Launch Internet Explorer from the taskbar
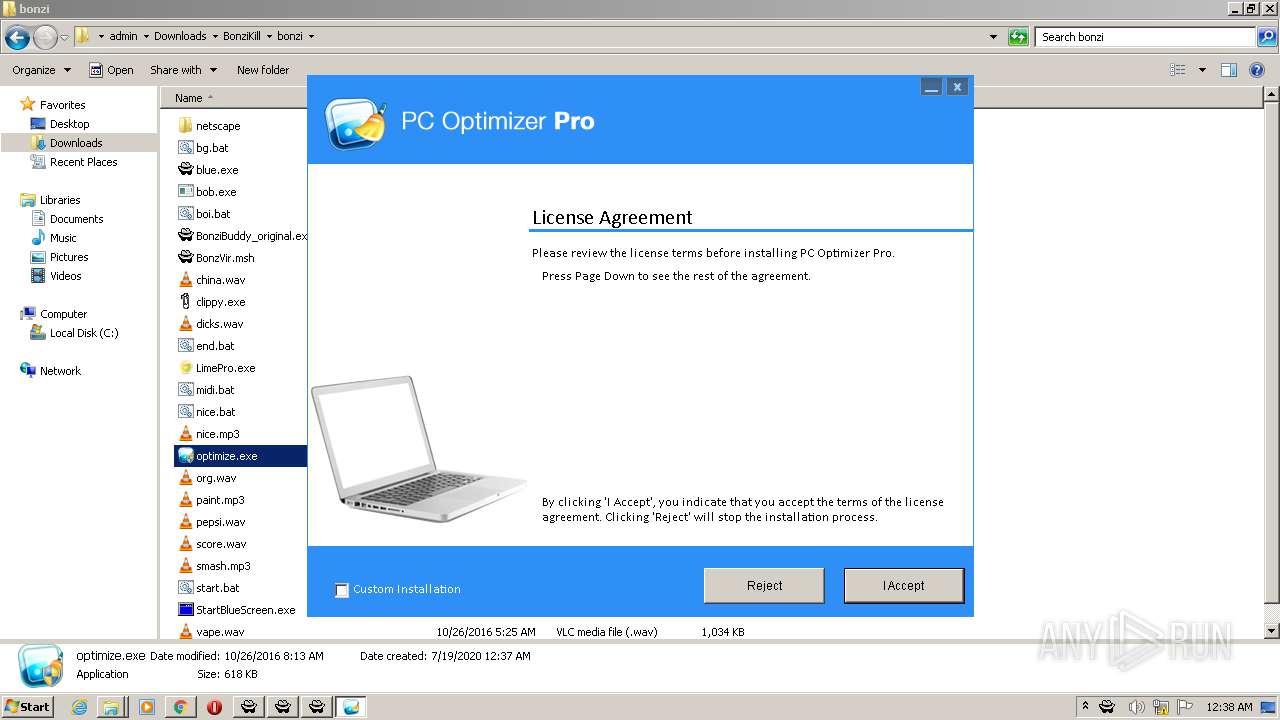 point(79,707)
